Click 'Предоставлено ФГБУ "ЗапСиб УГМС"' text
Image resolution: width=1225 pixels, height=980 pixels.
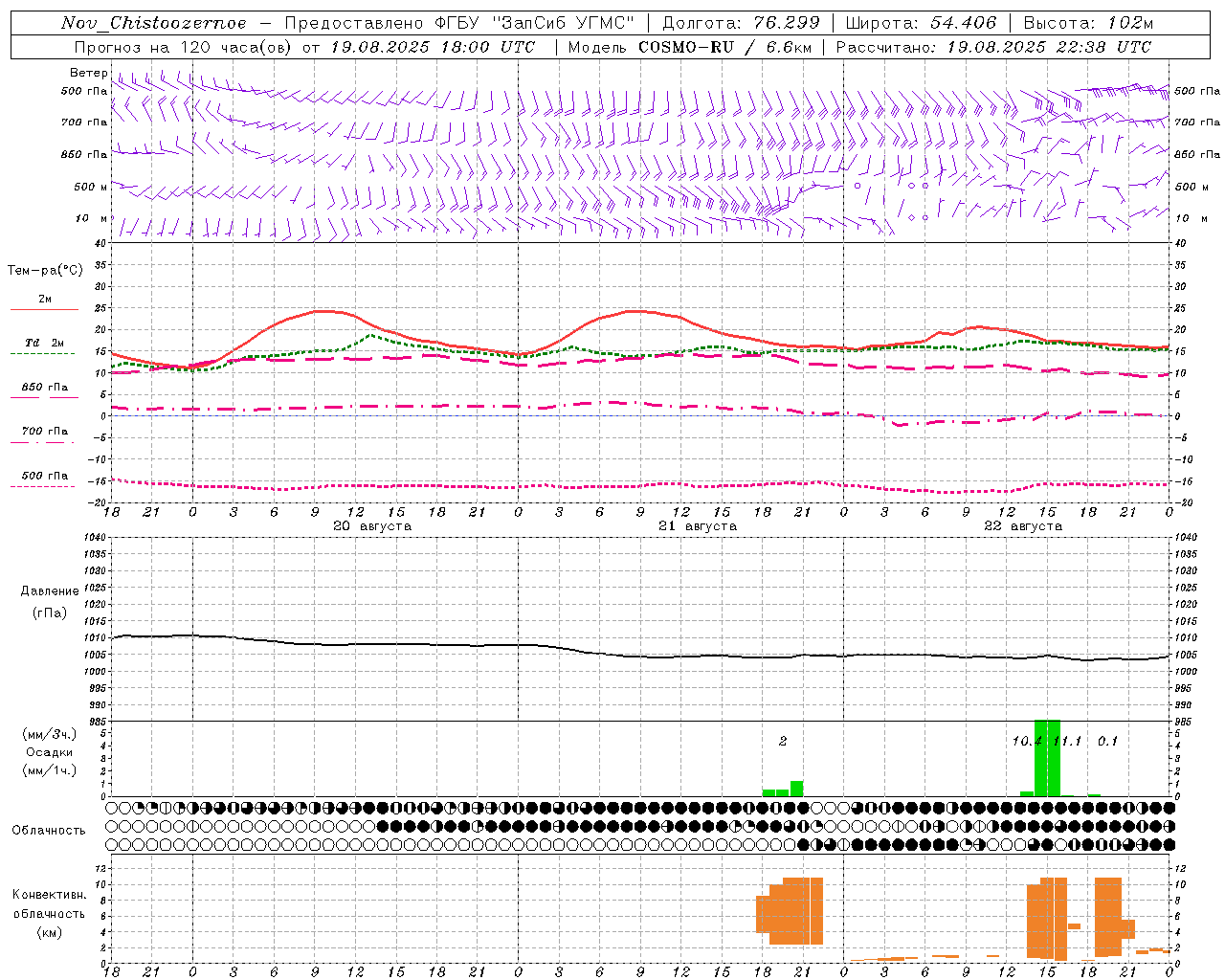(460, 23)
